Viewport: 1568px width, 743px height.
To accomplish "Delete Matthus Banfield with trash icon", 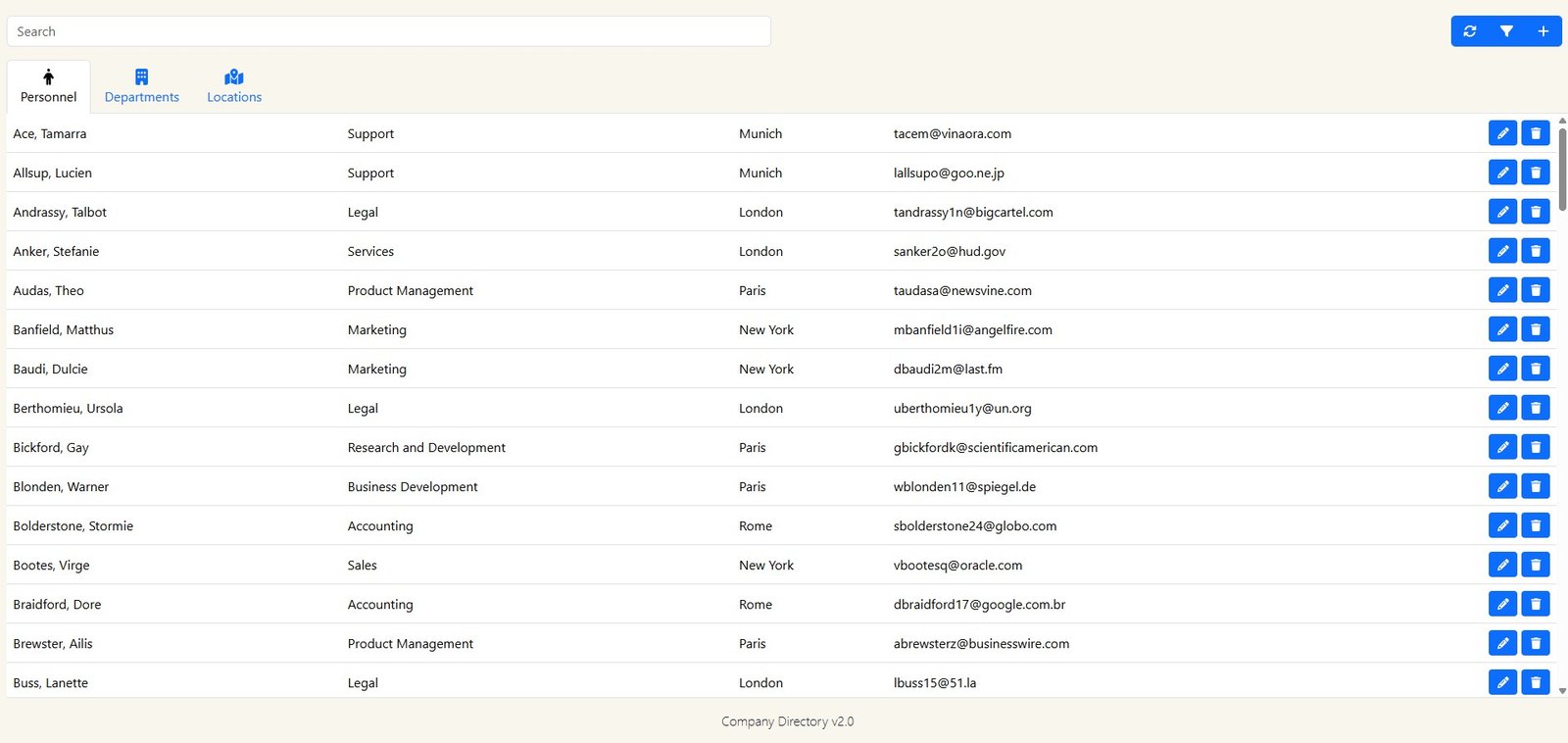I will [x=1536, y=329].
